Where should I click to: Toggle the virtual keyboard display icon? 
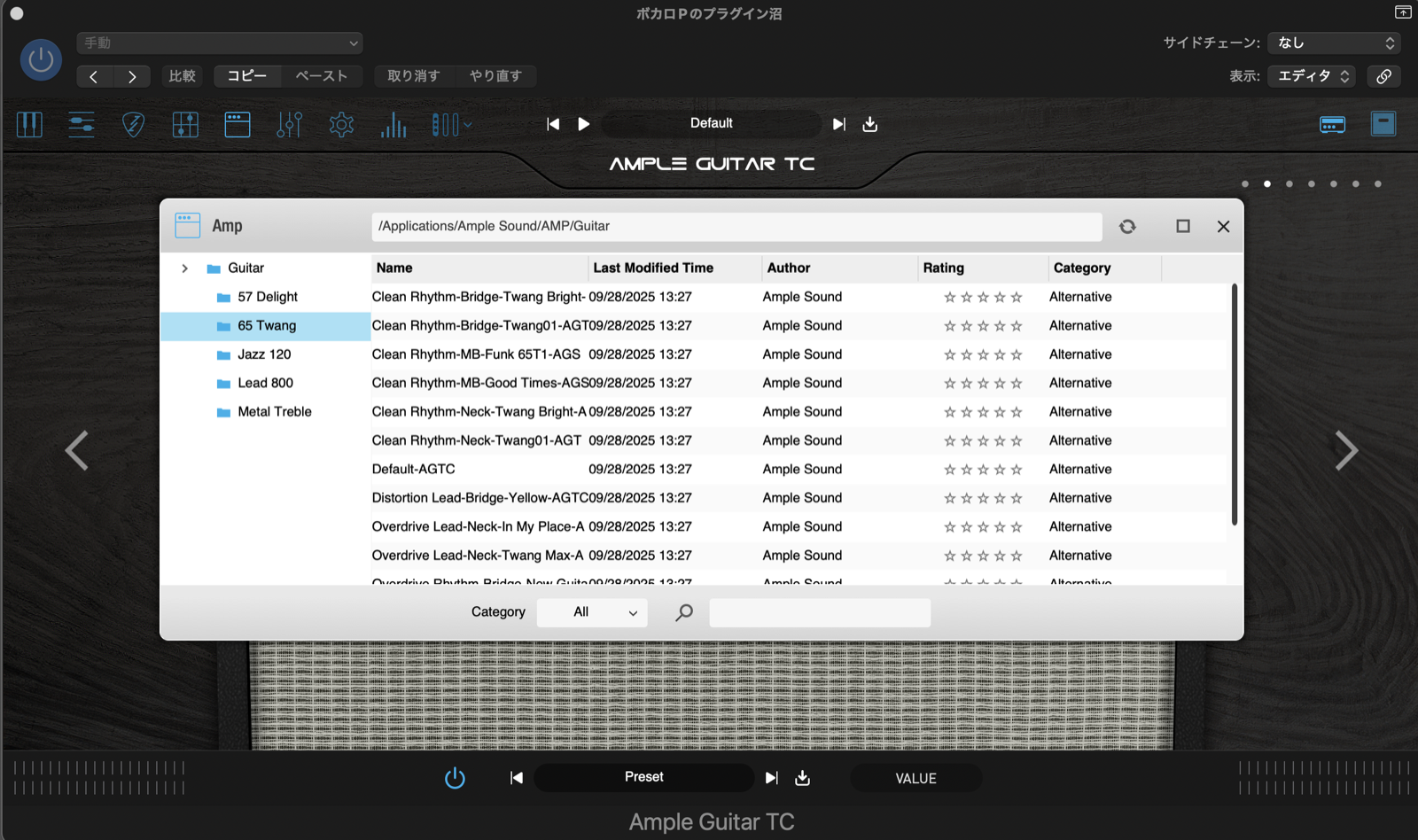1332,124
